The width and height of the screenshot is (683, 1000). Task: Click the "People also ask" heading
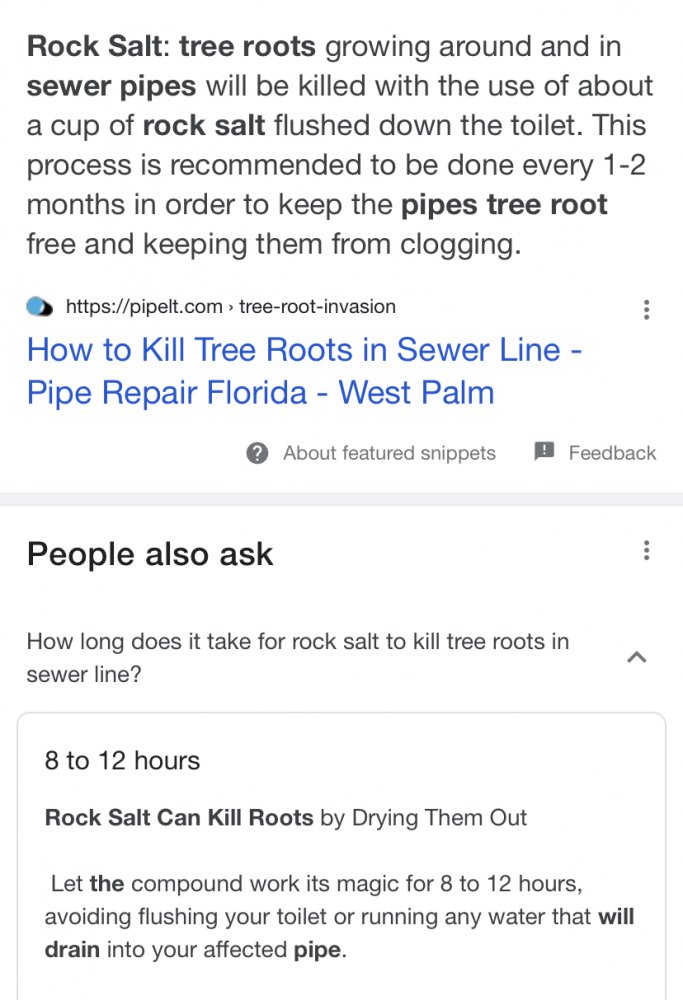pos(150,554)
